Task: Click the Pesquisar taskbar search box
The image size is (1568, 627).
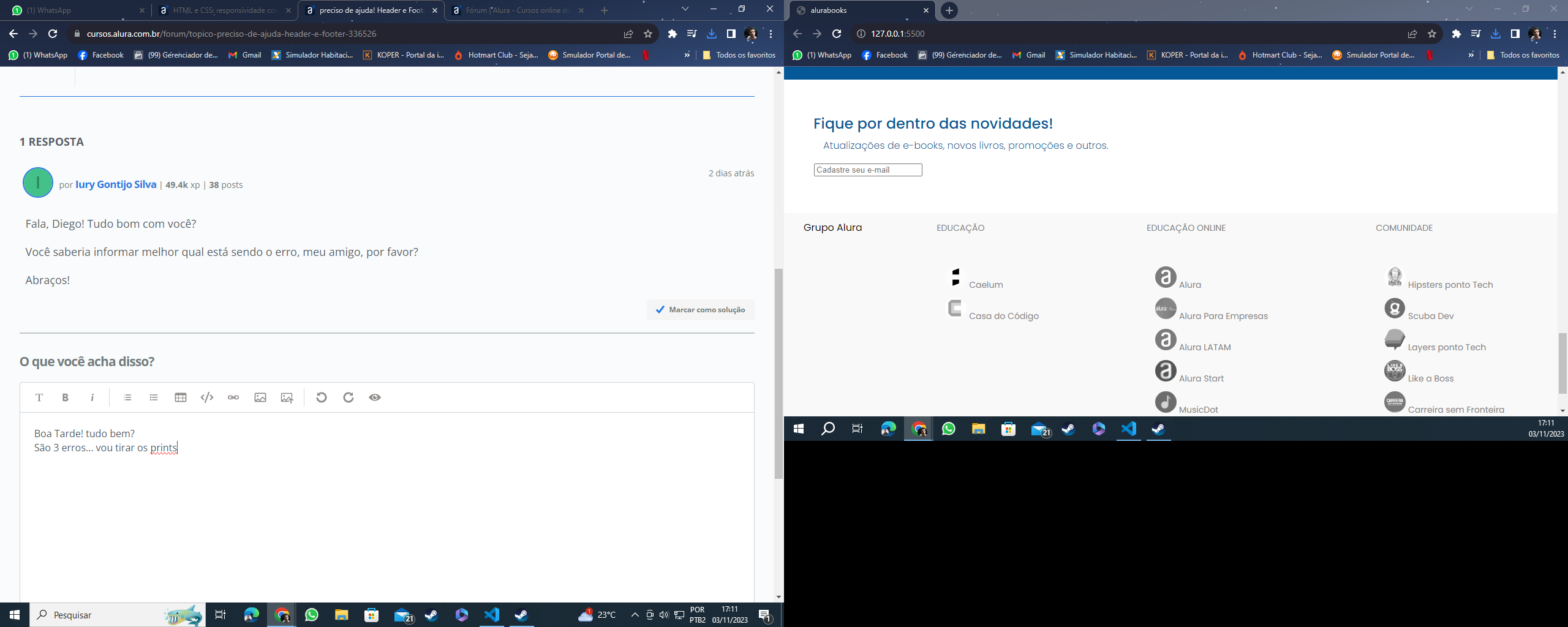Action: (x=116, y=615)
